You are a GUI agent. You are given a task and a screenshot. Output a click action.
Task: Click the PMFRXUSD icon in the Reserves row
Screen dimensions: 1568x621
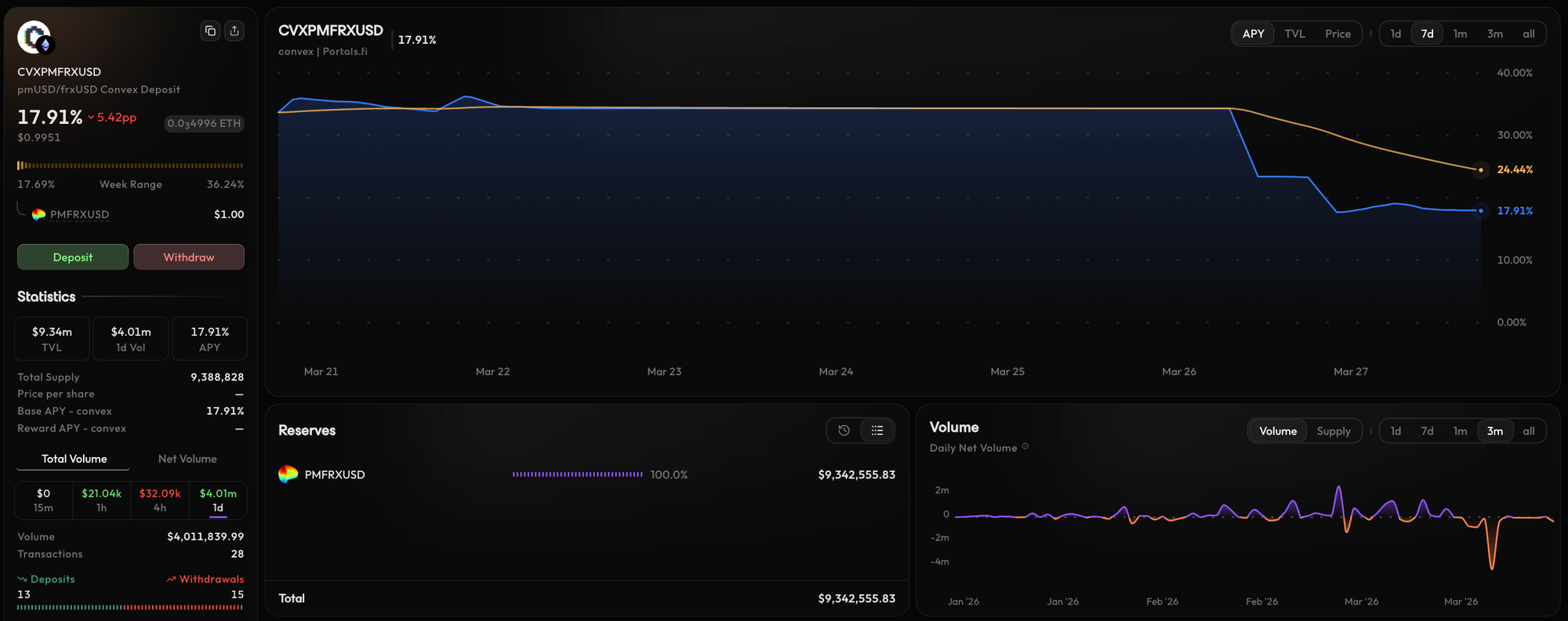289,474
